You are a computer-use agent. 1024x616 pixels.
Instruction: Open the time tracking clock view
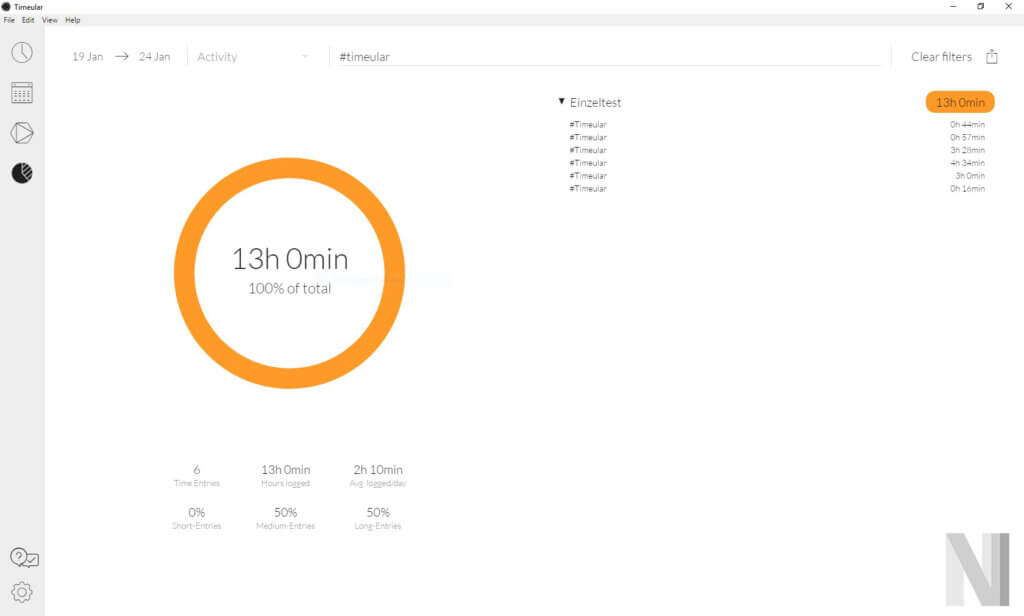(22, 53)
